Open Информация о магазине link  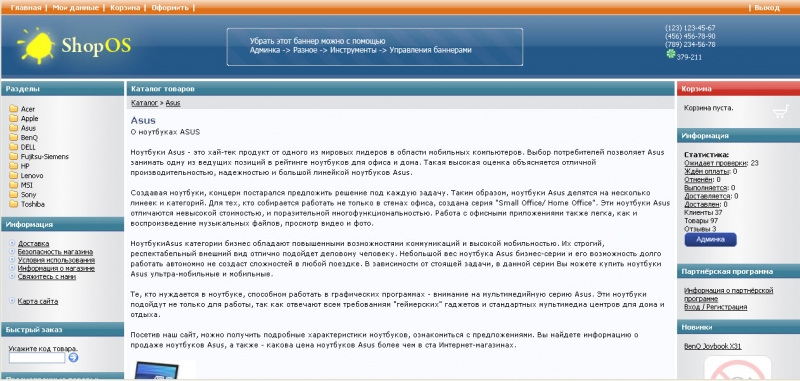point(56,268)
